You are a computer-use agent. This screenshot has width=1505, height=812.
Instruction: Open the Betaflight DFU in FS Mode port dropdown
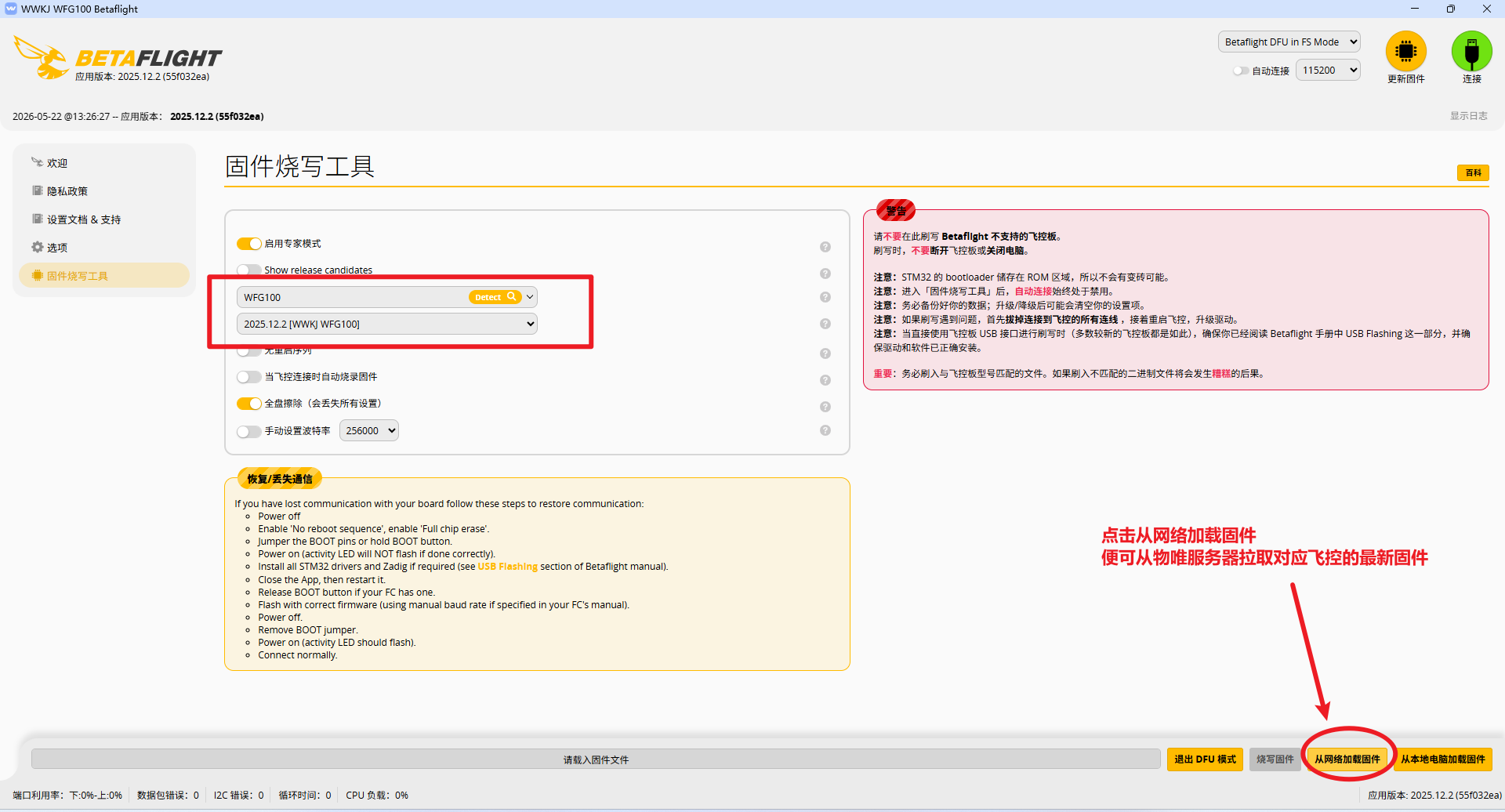[x=1289, y=42]
